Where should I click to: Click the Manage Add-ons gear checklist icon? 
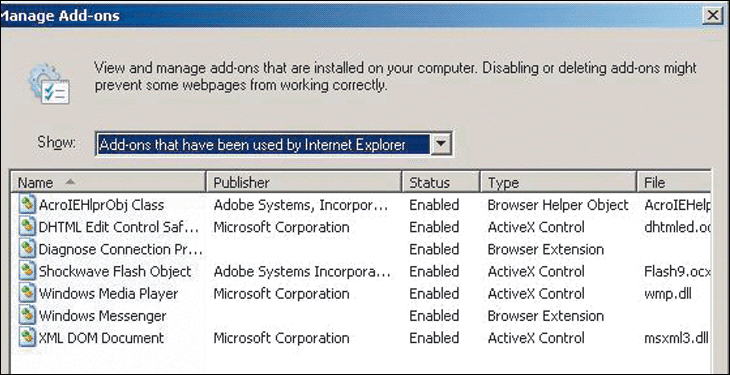(x=49, y=83)
